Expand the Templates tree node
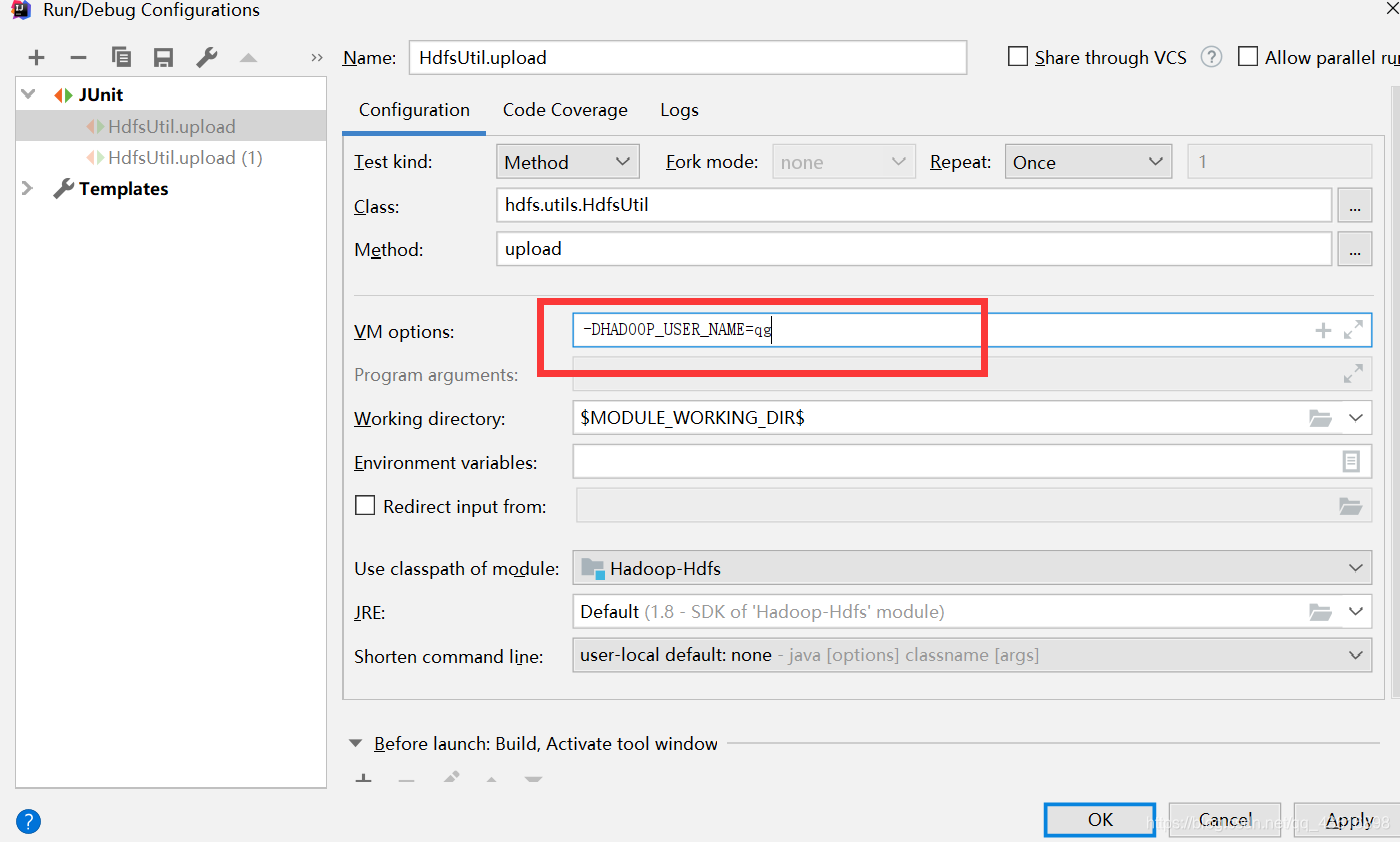 [x=28, y=188]
